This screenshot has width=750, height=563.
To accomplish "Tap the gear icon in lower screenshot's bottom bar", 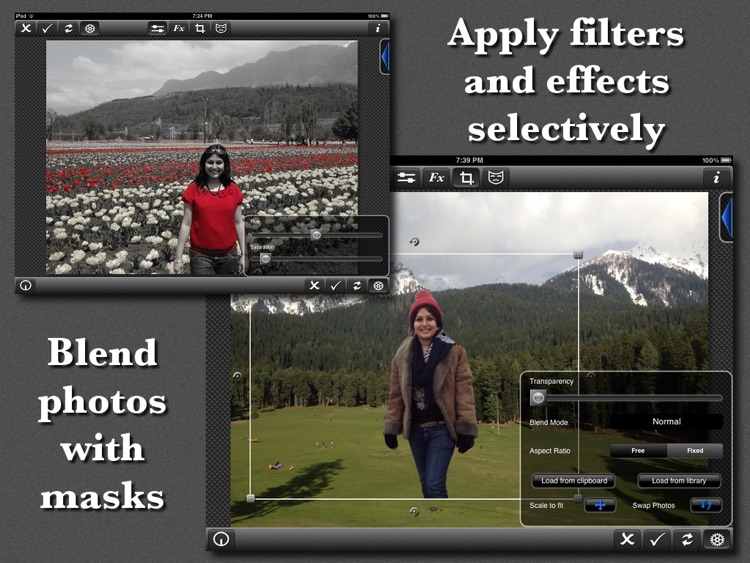I will (x=717, y=540).
